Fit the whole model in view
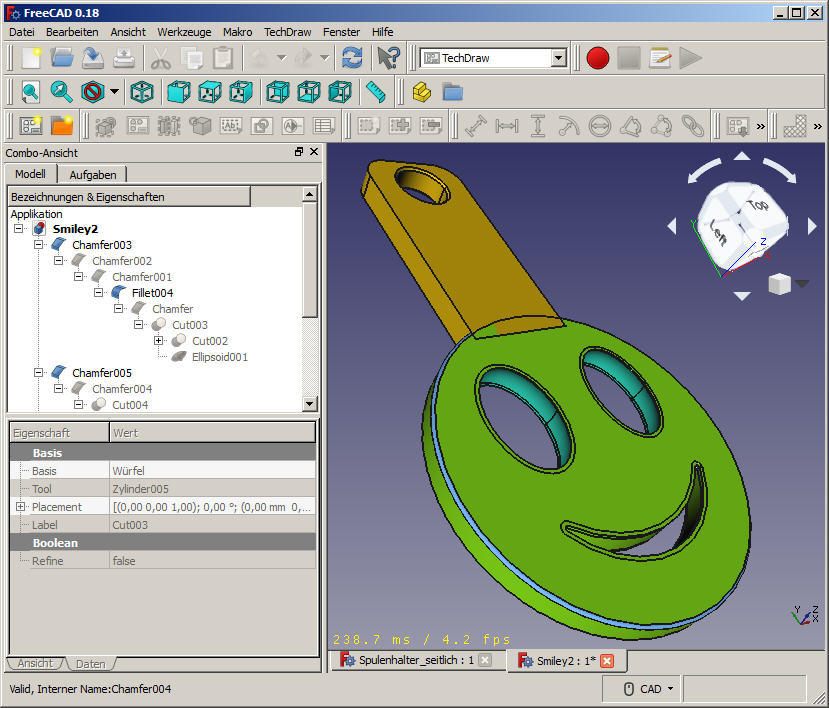Screen dimensions: 829x708 click(x=30, y=93)
